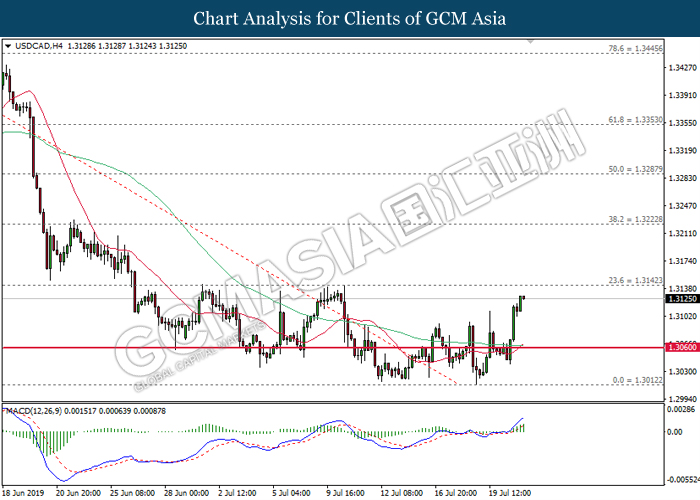Click the small square icon before the MACD label
The height and width of the screenshot is (500, 700).
[5, 410]
